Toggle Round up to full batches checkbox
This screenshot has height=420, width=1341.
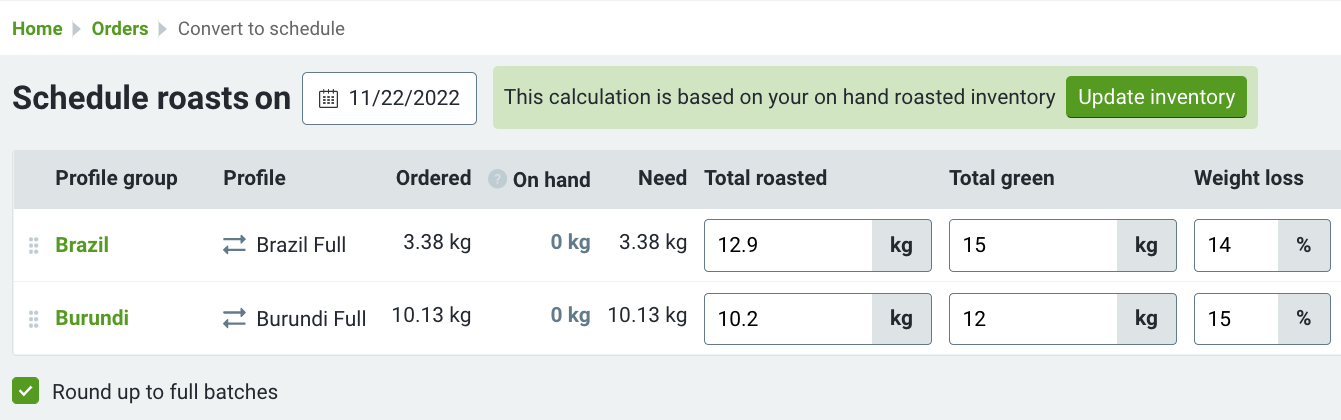coord(26,391)
